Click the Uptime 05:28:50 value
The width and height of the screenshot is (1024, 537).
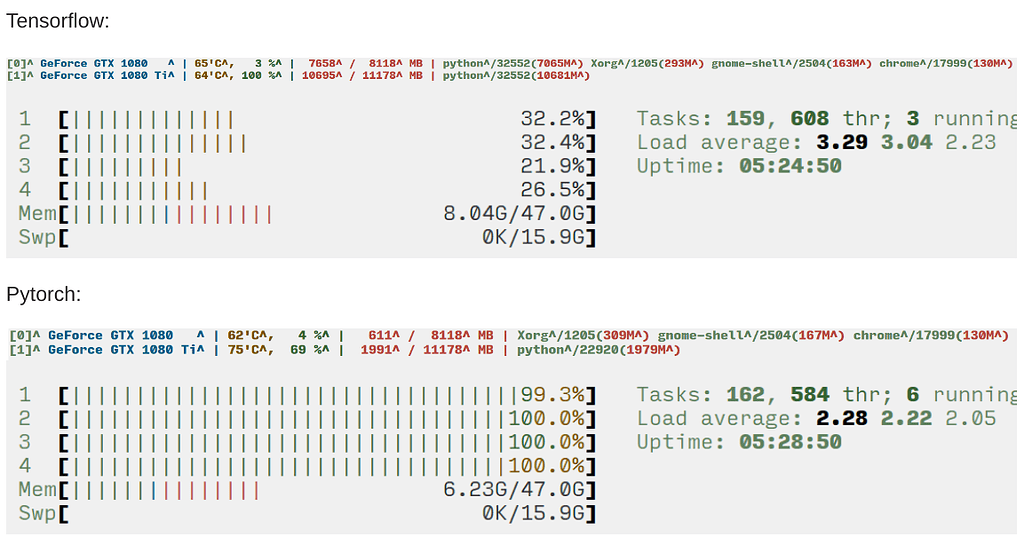[790, 442]
